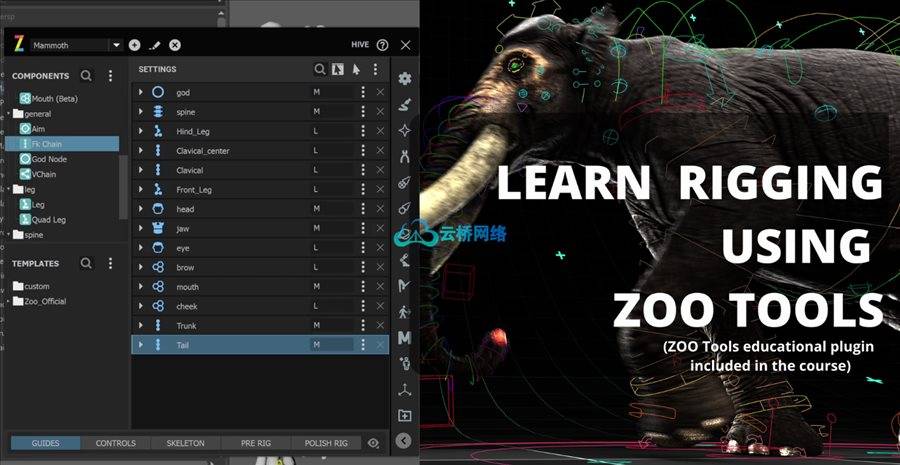Click the walking figure sidebar icon
900x465 pixels.
(405, 312)
